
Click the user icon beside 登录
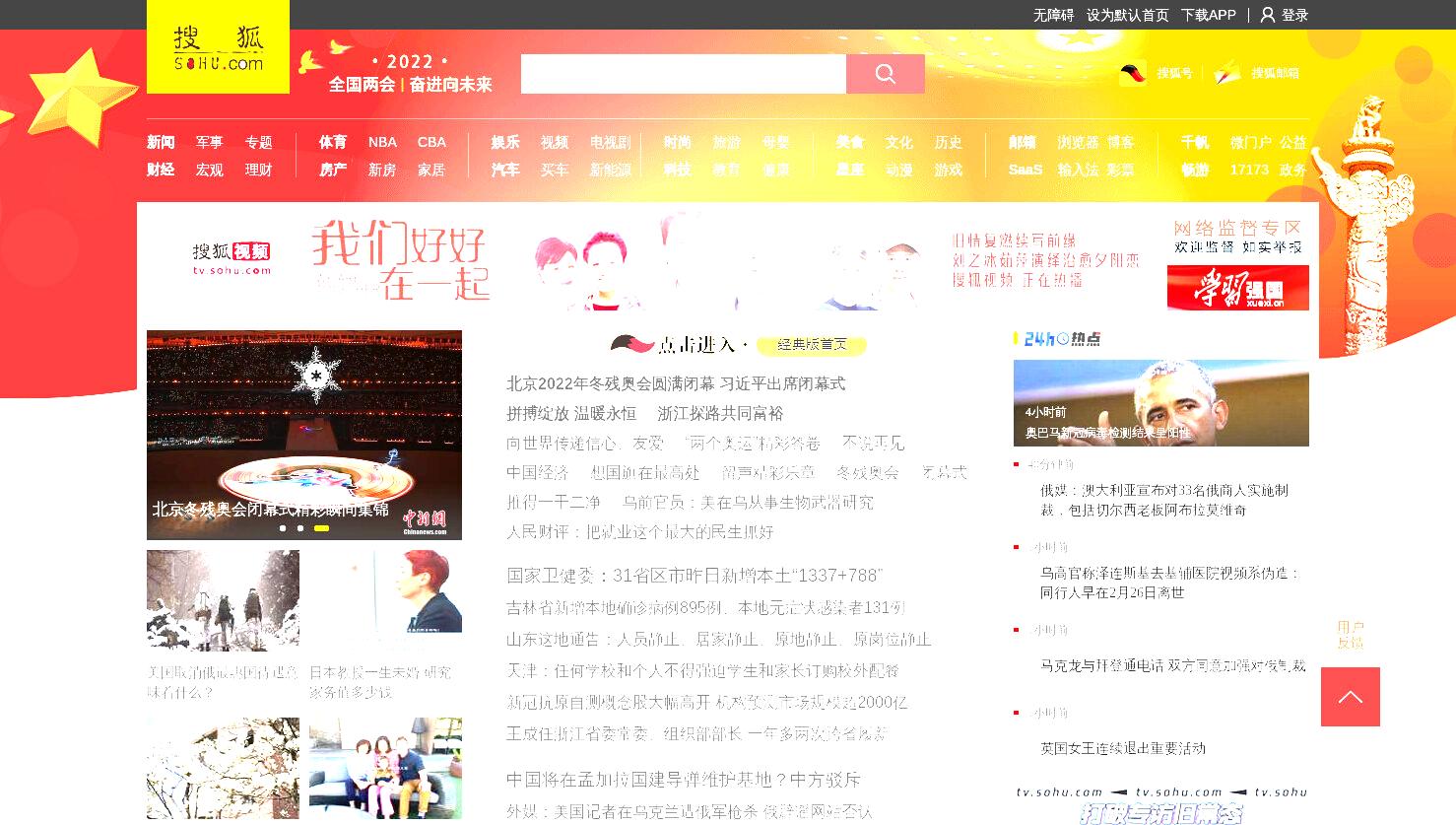click(x=1268, y=15)
